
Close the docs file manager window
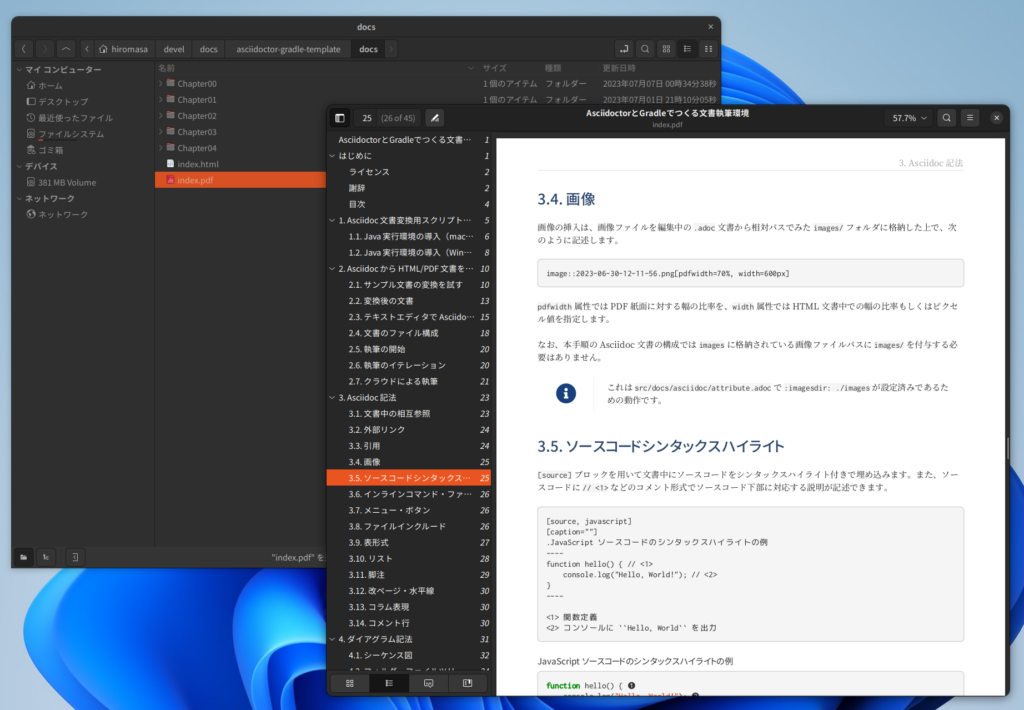[x=711, y=27]
